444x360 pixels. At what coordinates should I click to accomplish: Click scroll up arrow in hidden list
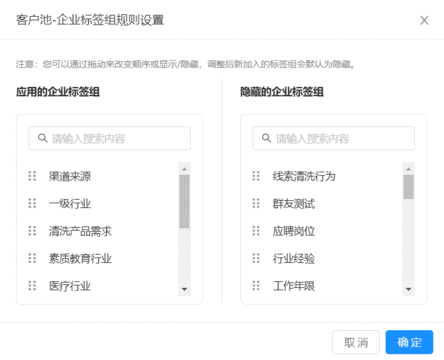(408, 169)
